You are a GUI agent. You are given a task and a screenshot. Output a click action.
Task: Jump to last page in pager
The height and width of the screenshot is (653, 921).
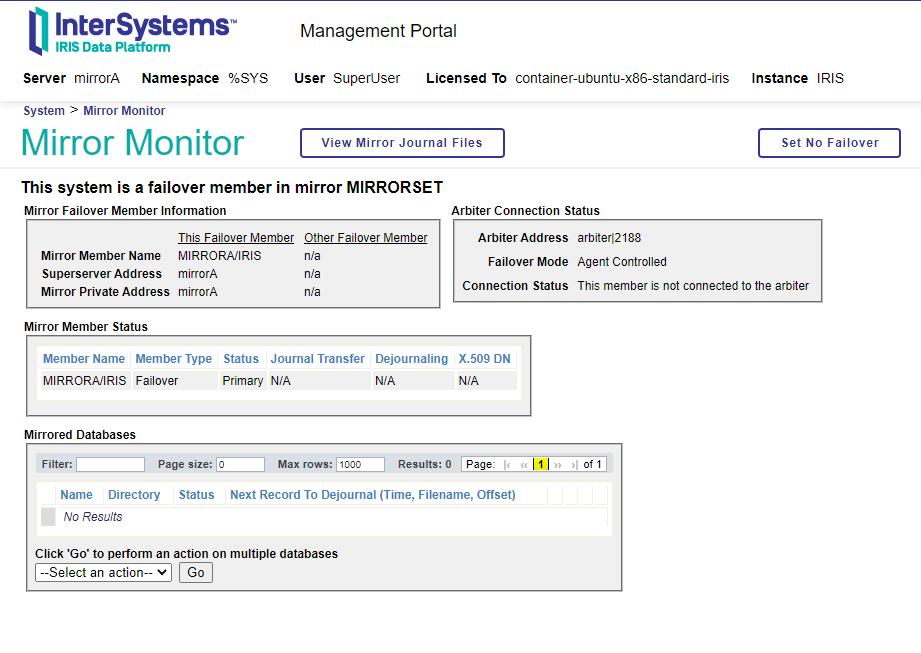pos(574,465)
